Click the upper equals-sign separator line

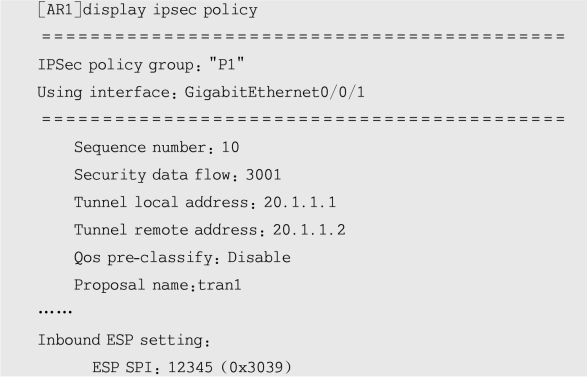(x=304, y=37)
